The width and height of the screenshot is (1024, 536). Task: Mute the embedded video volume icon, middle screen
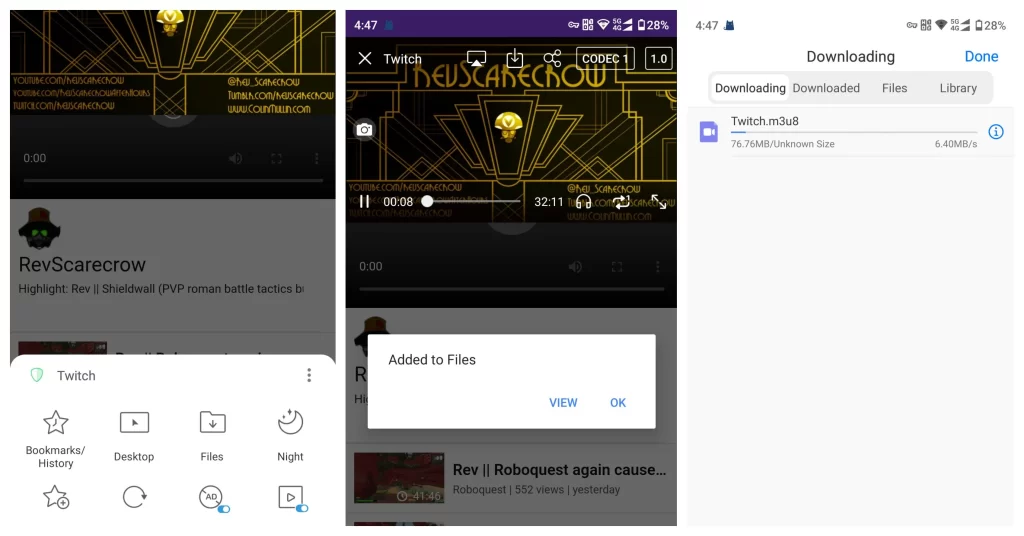point(575,266)
